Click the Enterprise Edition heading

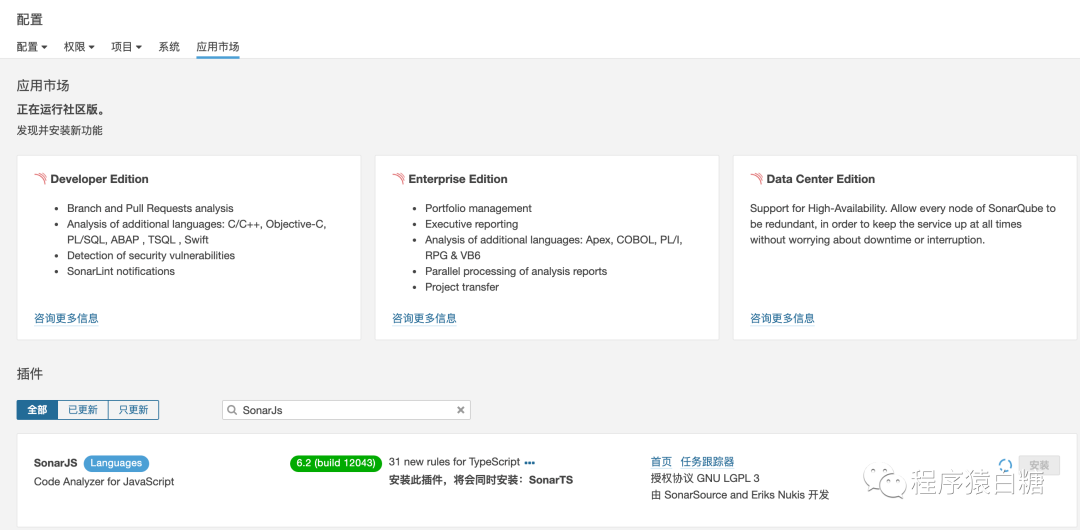tap(458, 179)
